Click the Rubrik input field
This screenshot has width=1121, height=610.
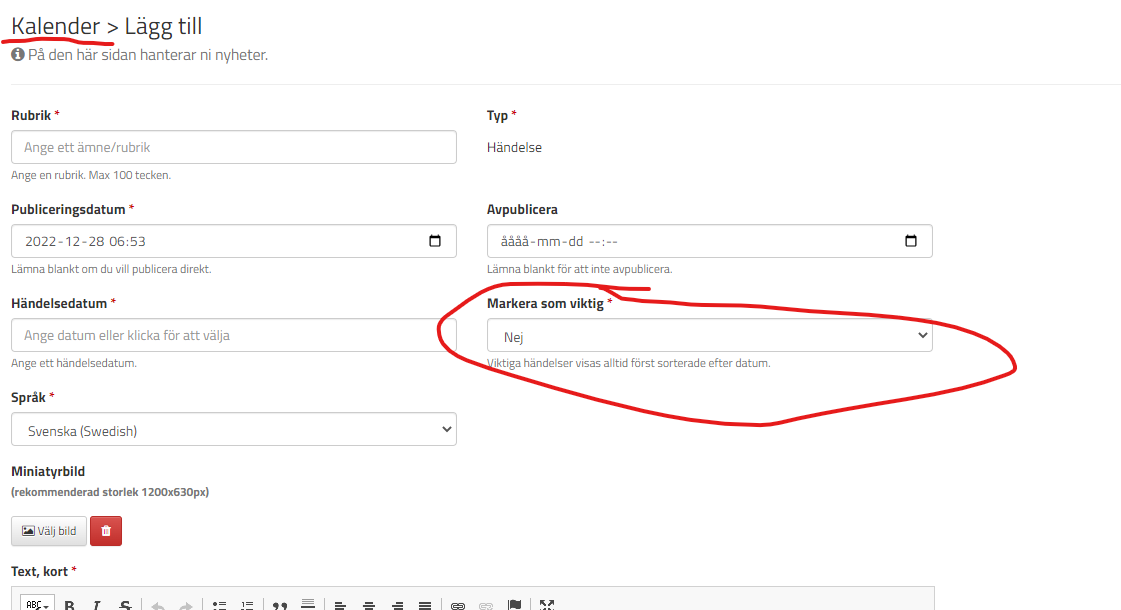click(233, 147)
